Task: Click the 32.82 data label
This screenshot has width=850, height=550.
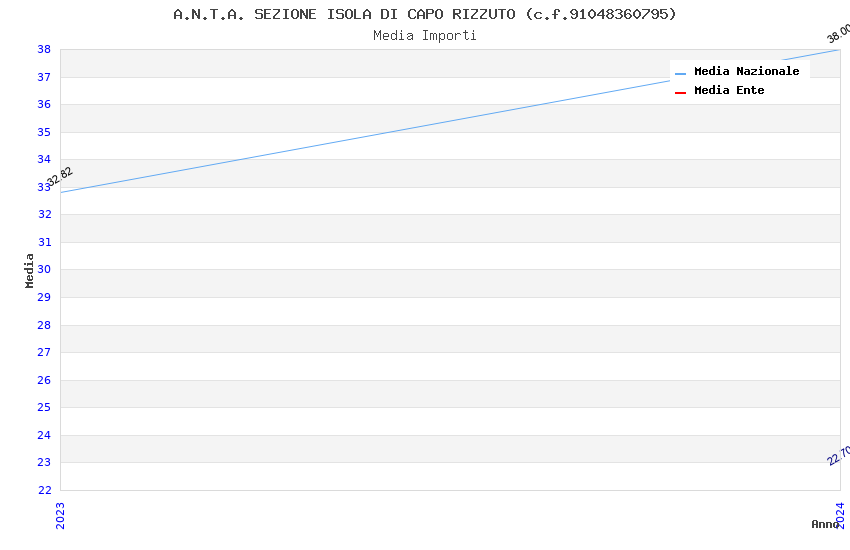Action: pos(60,176)
